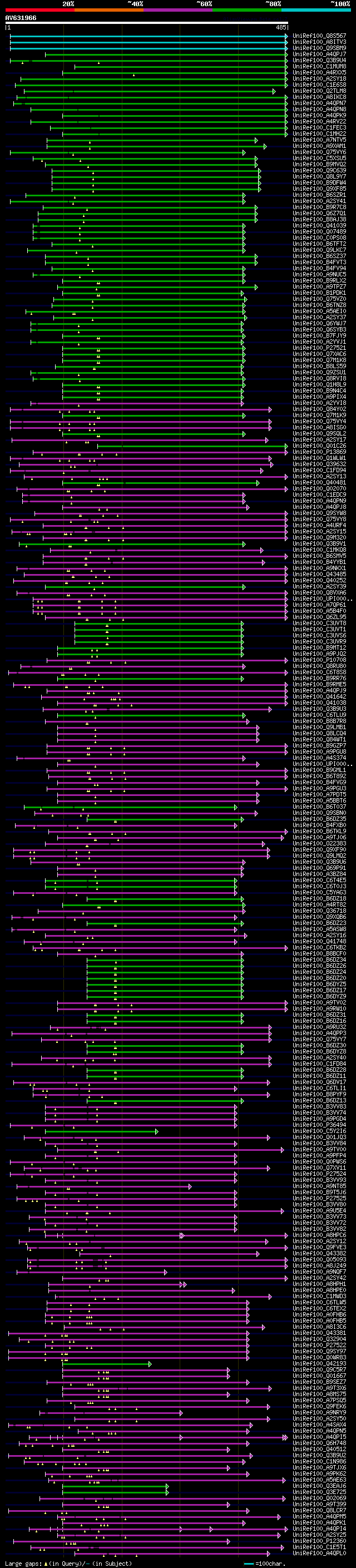Open hit UniRef100_A4QPJ7

pyautogui.click(x=319, y=54)
